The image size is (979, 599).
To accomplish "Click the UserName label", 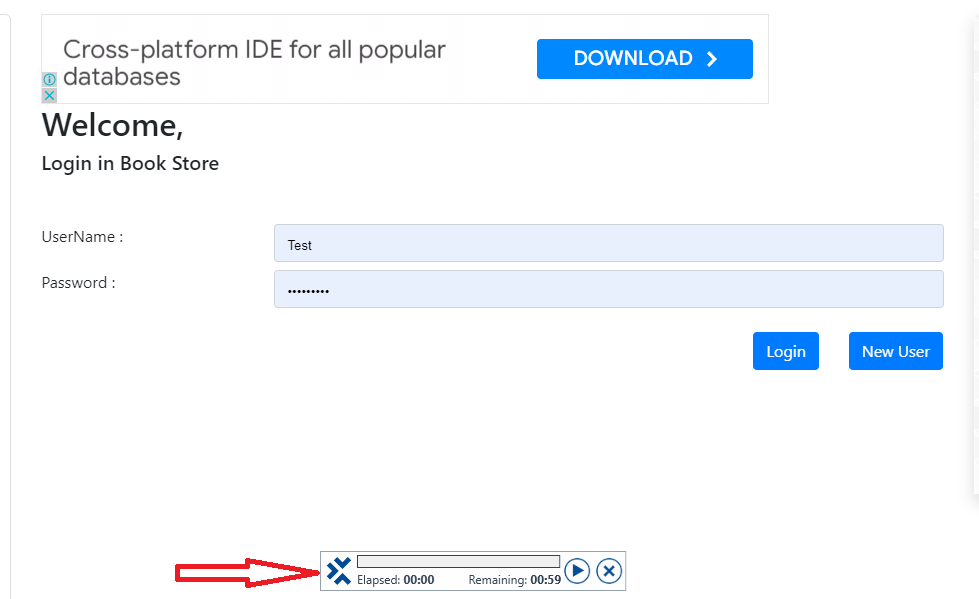I will [x=82, y=237].
